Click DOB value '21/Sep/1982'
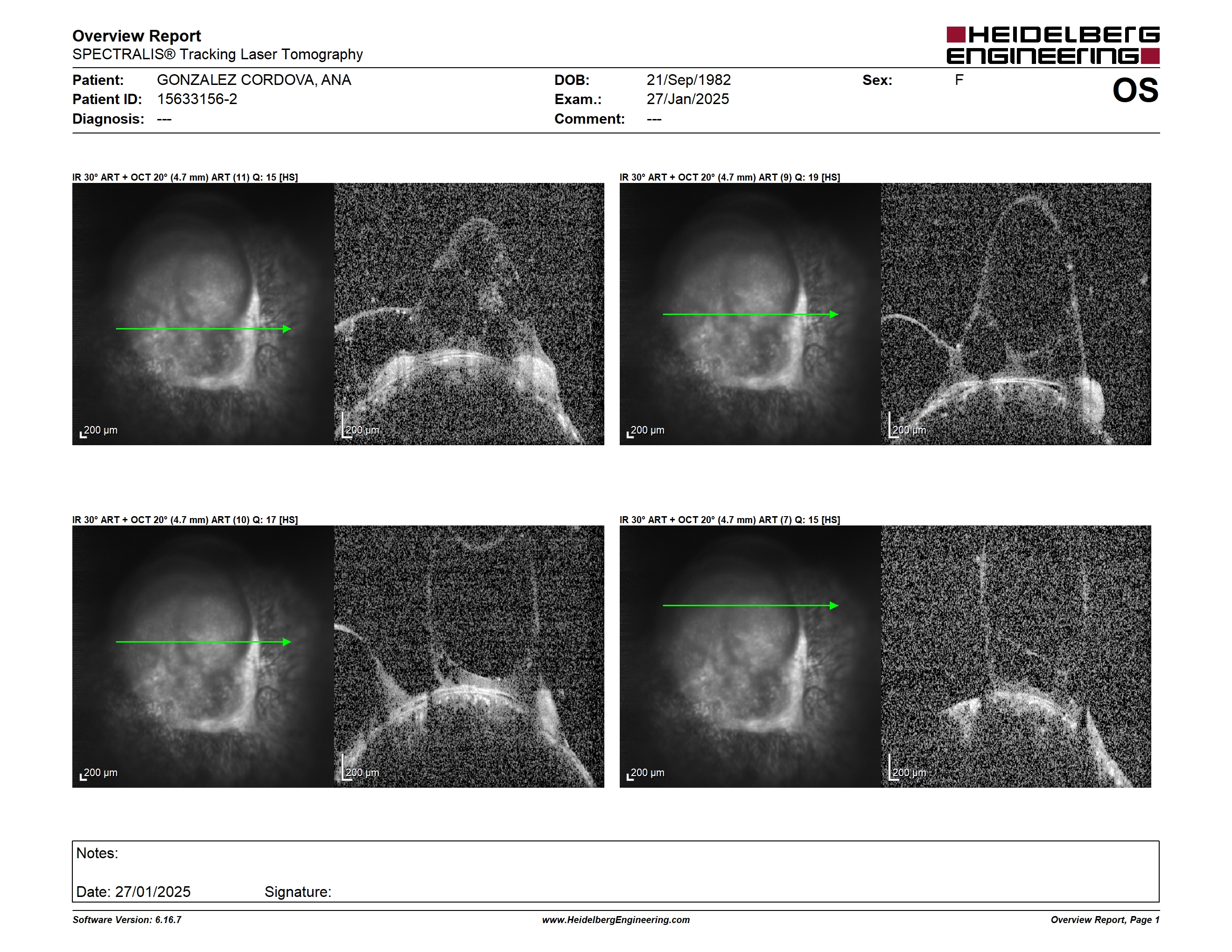 click(x=688, y=80)
